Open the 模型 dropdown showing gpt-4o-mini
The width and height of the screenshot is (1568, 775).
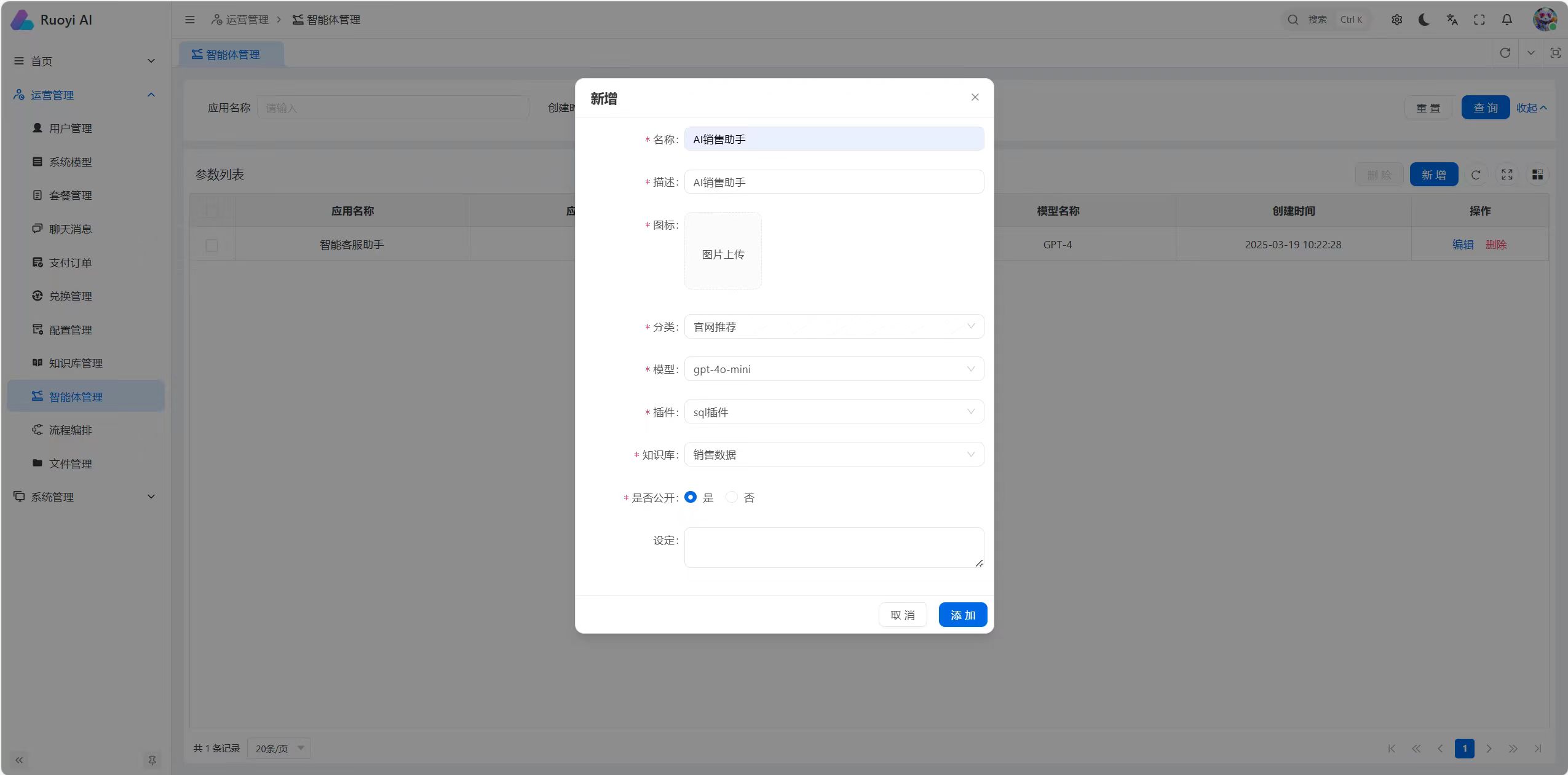click(x=833, y=369)
